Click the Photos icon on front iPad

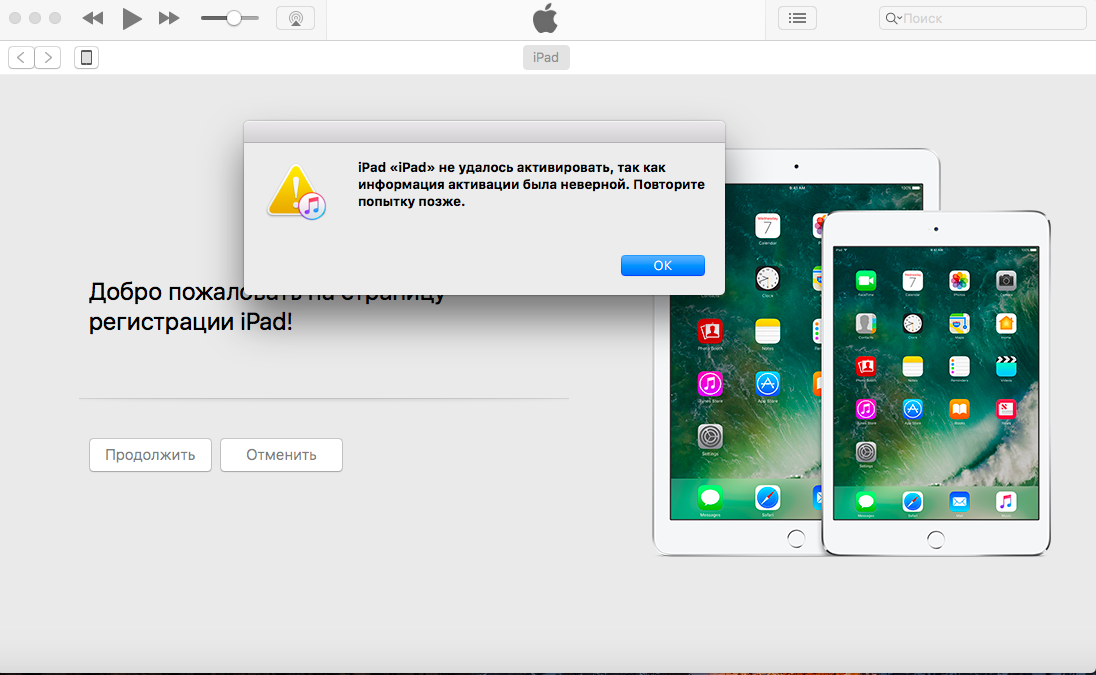tap(959, 281)
